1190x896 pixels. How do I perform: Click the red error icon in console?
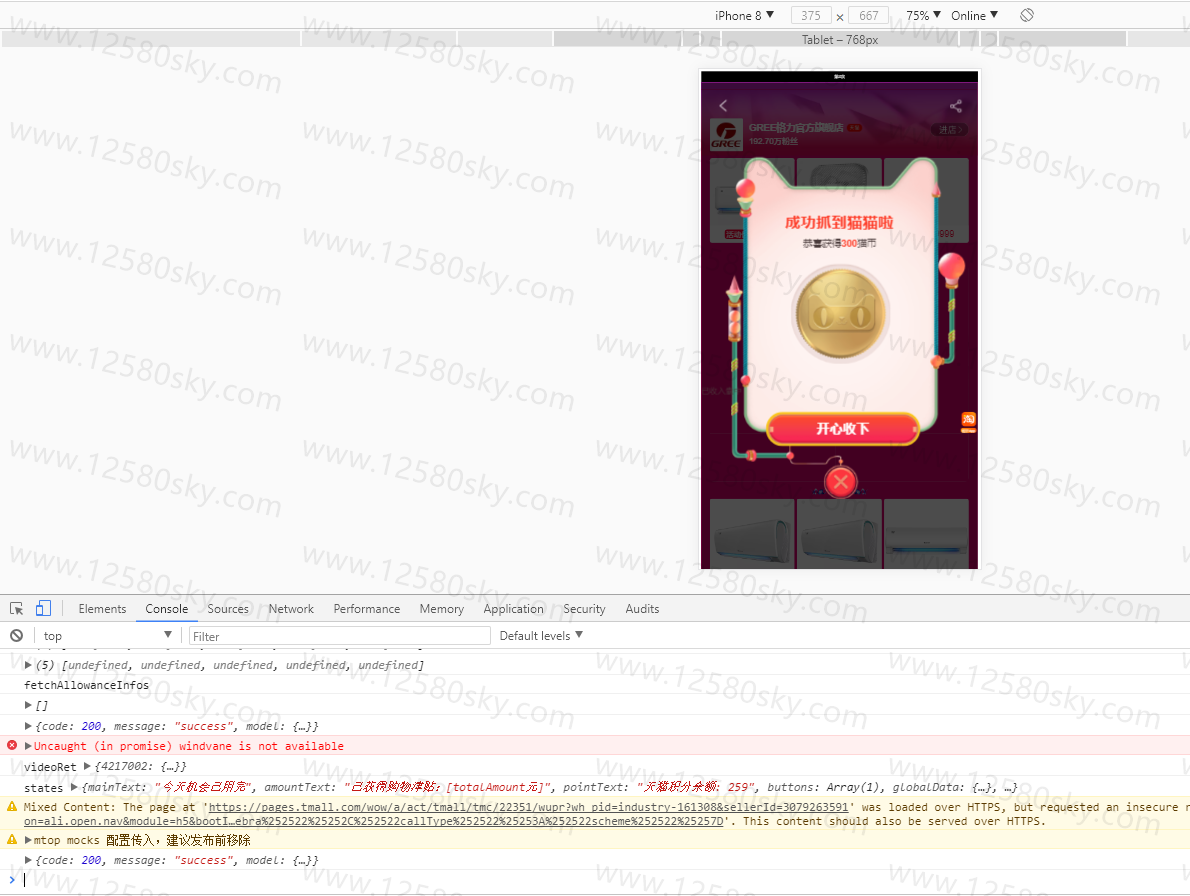point(12,746)
